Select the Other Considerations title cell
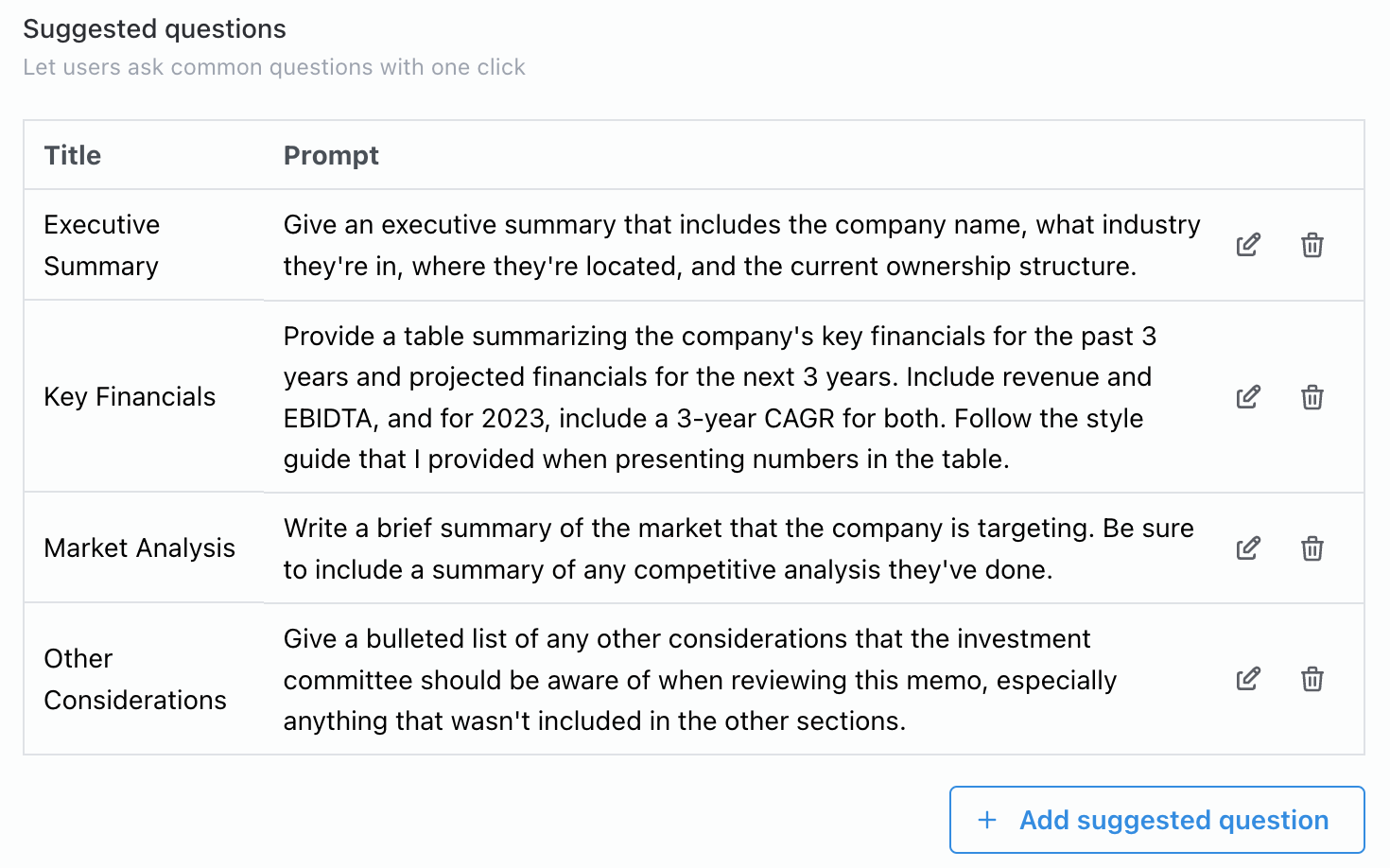 point(135,679)
